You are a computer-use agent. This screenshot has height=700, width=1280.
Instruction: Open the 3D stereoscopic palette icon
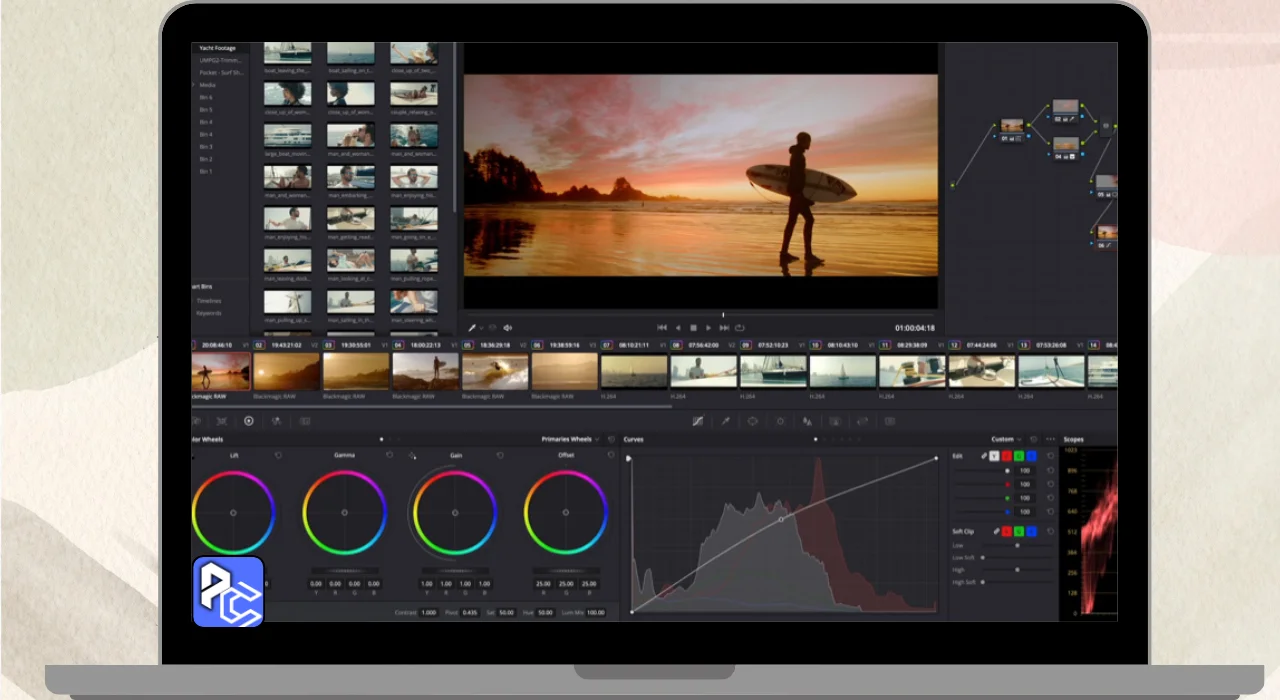pos(890,421)
